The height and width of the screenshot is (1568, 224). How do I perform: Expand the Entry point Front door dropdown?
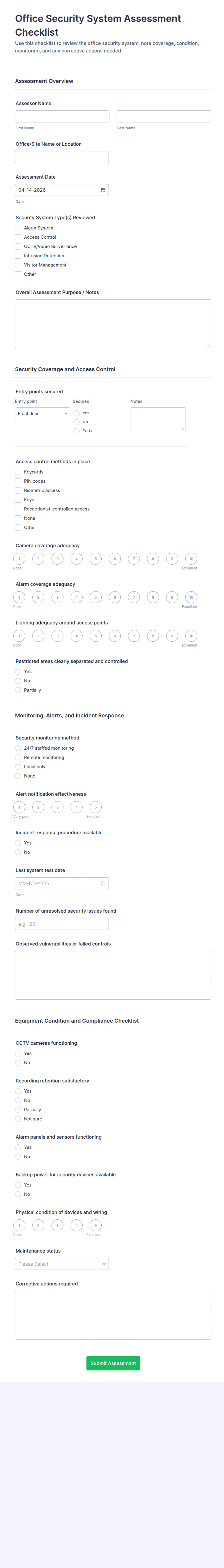pos(43,413)
